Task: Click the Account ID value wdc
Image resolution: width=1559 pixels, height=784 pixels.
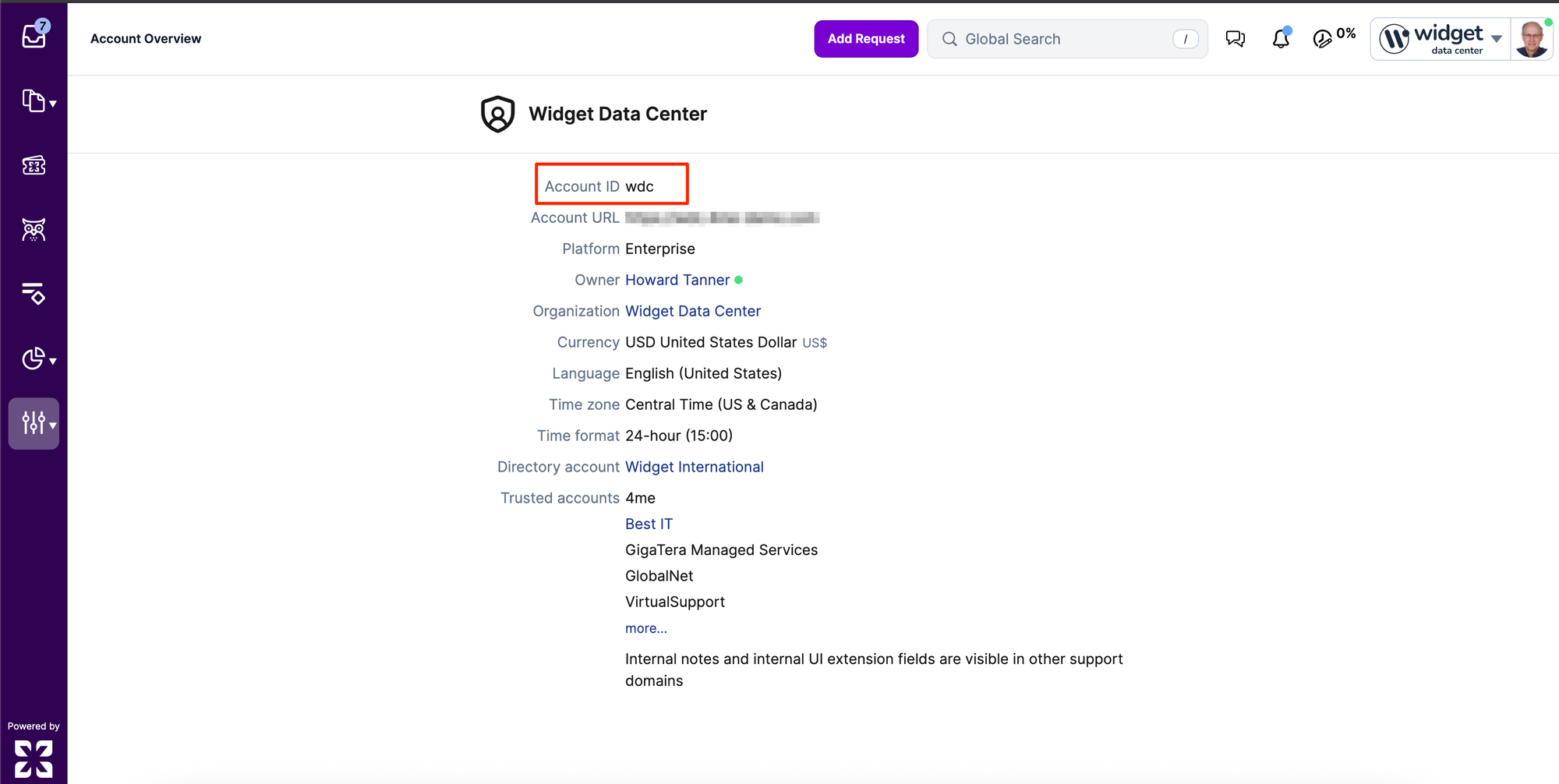Action: point(639,186)
